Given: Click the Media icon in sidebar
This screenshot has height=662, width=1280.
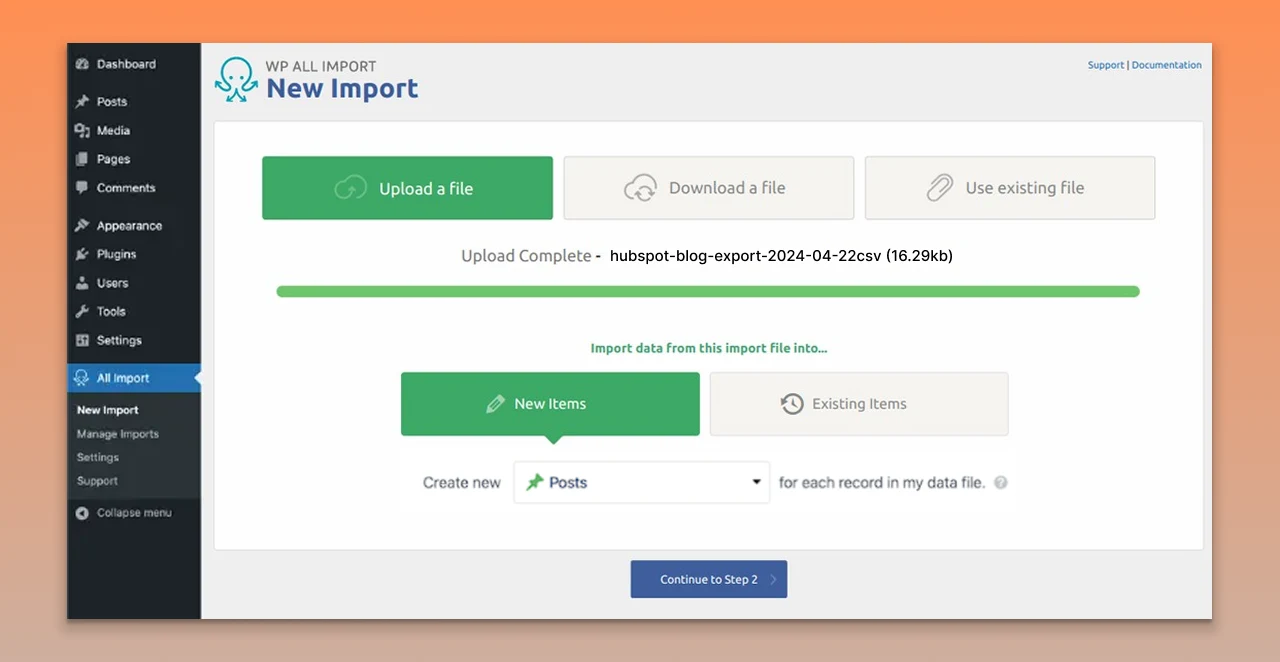Looking at the screenshot, I should [x=83, y=131].
